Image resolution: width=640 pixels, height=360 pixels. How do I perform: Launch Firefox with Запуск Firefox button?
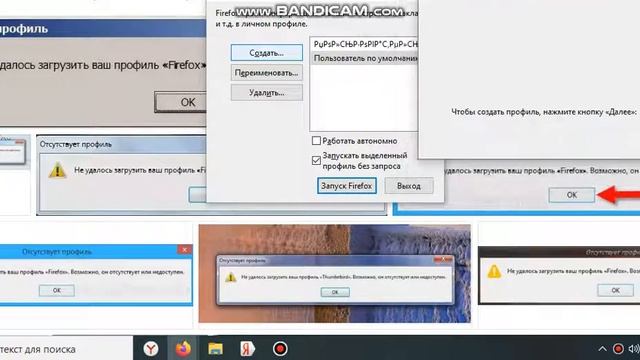point(347,186)
